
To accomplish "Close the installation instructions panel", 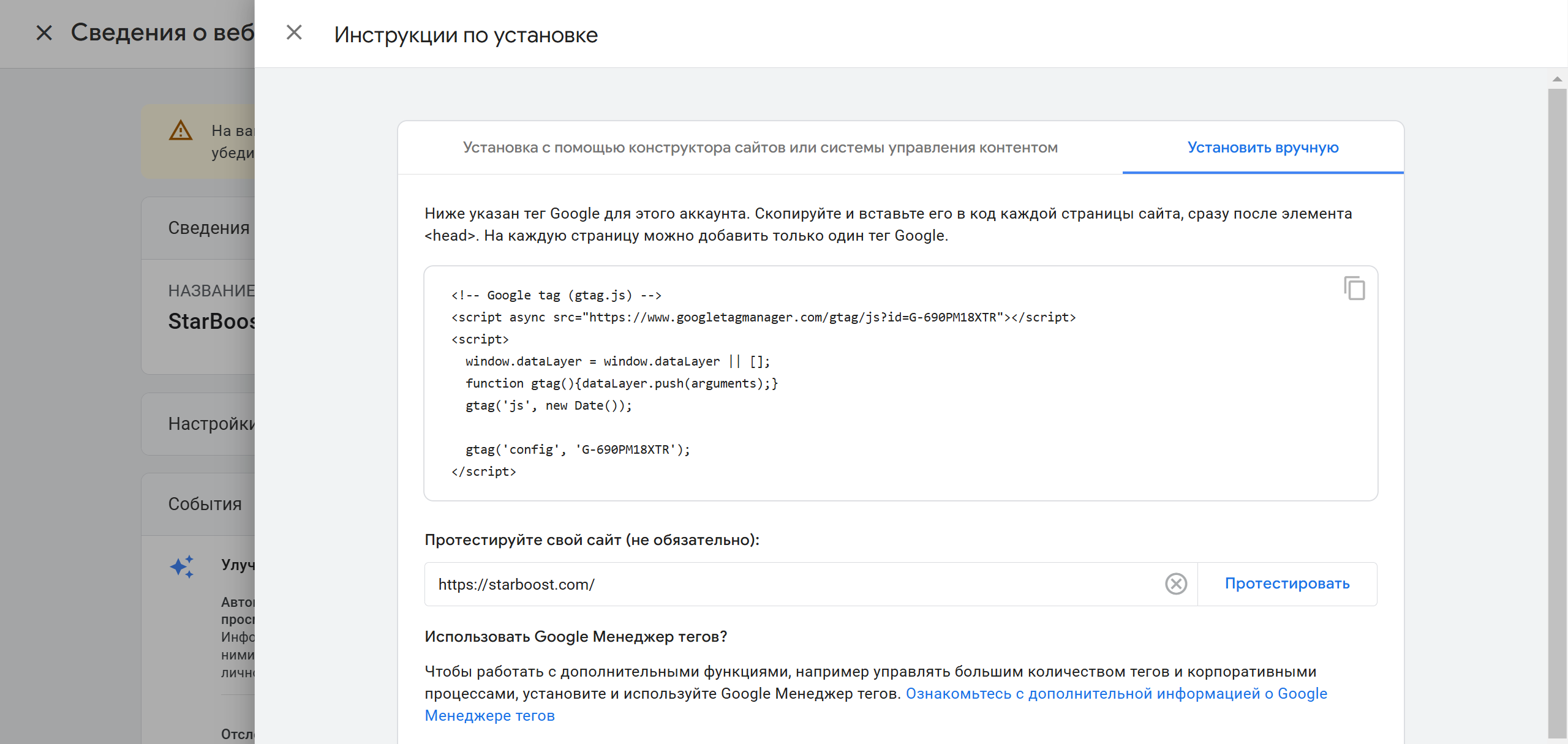I will [294, 32].
